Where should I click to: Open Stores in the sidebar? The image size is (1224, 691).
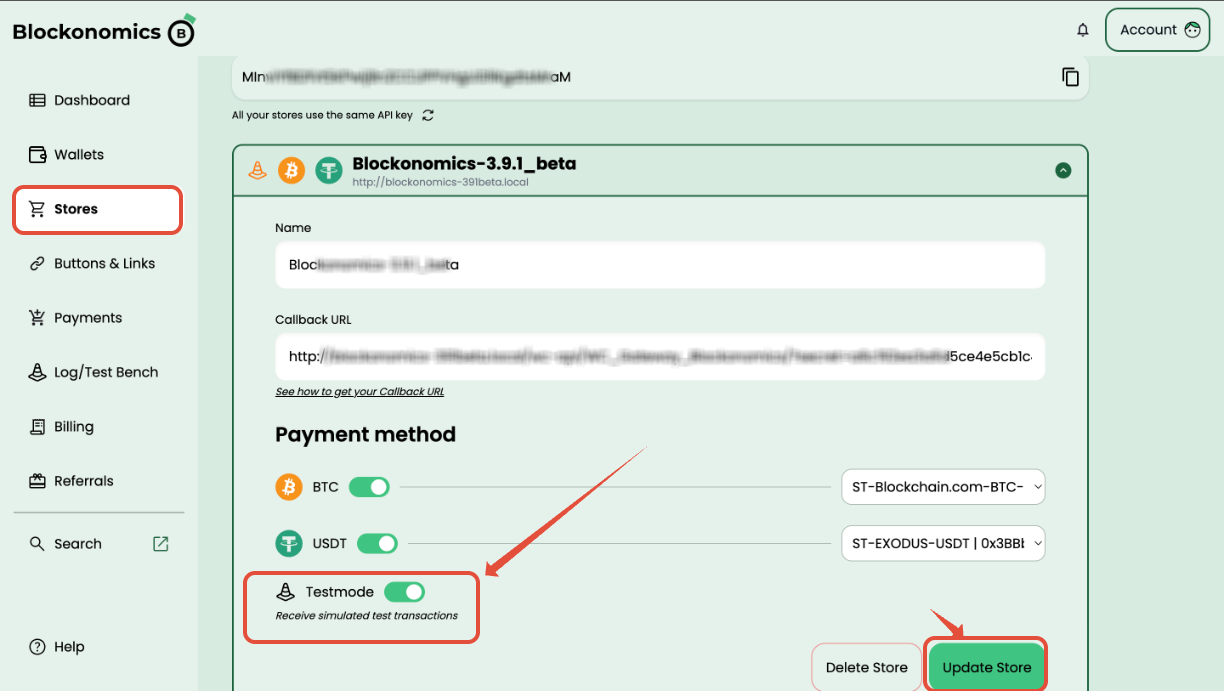(x=97, y=209)
